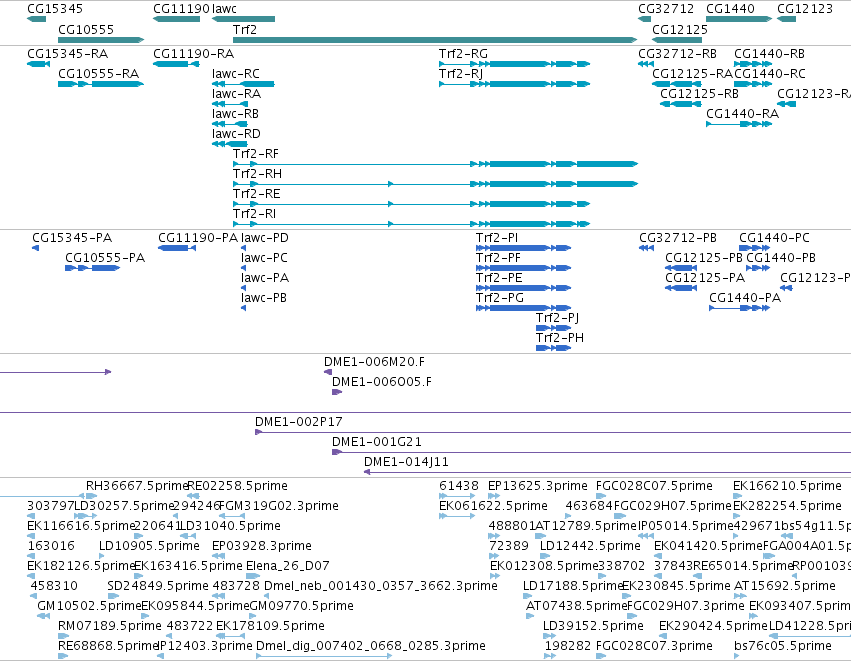Screen dimensions: 851x661
Task: Click the RM07189.5prime EST label
Action: pyautogui.click(x=110, y=626)
